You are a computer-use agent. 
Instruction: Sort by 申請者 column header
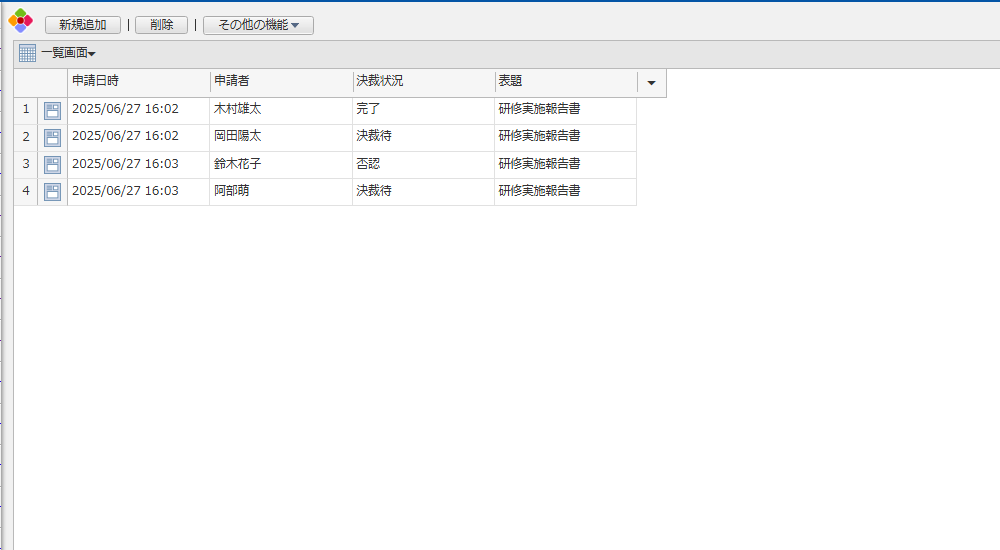click(x=280, y=82)
